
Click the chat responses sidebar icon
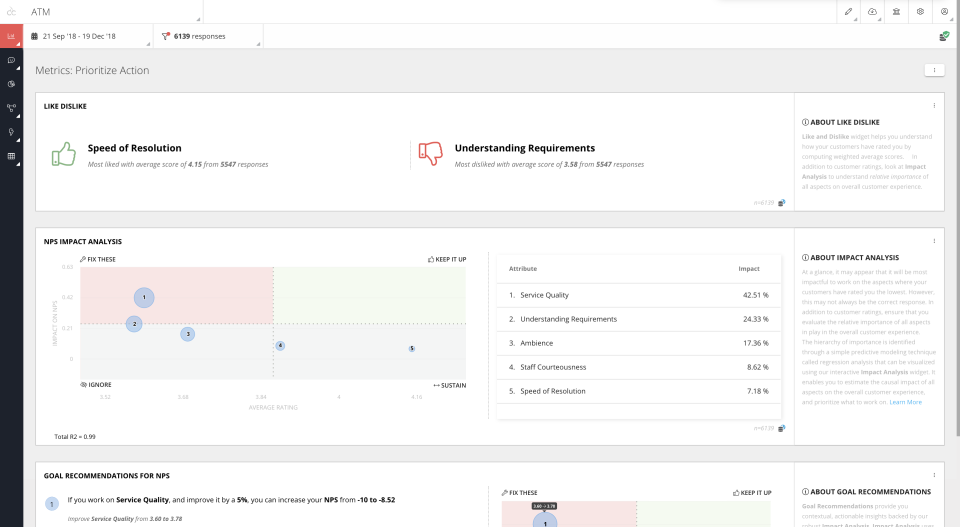click(x=11, y=60)
